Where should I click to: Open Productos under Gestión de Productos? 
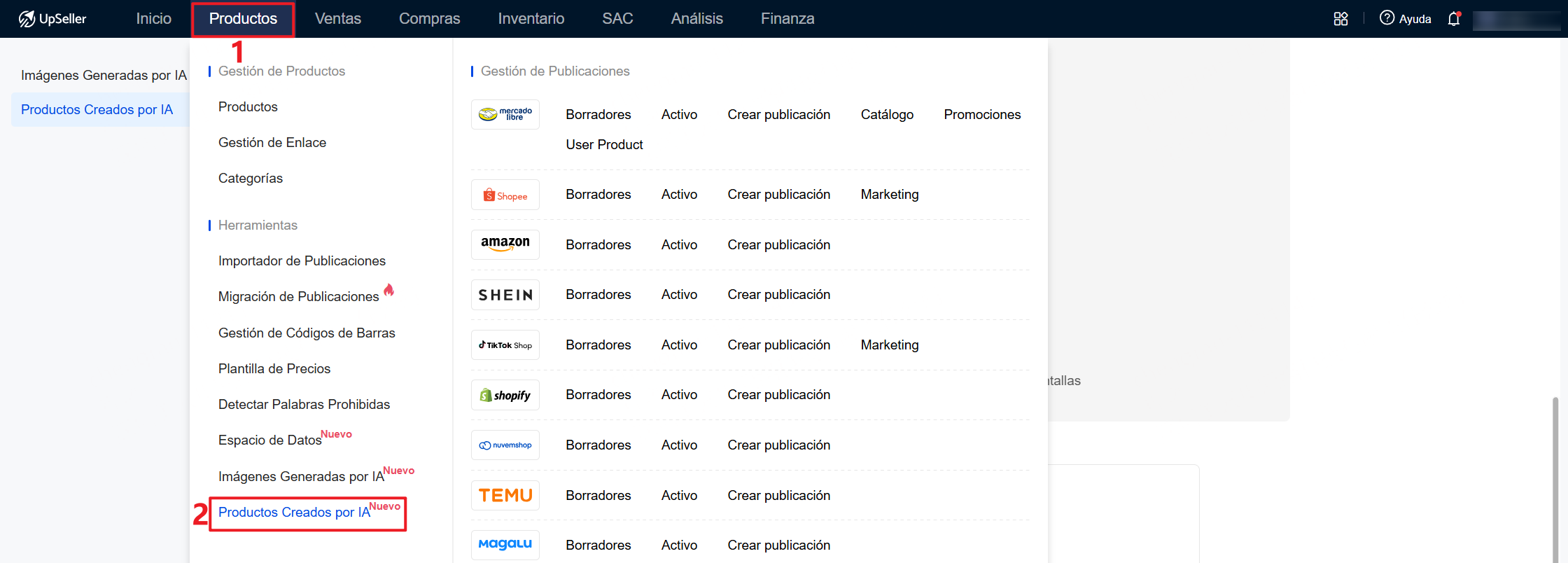tap(248, 106)
